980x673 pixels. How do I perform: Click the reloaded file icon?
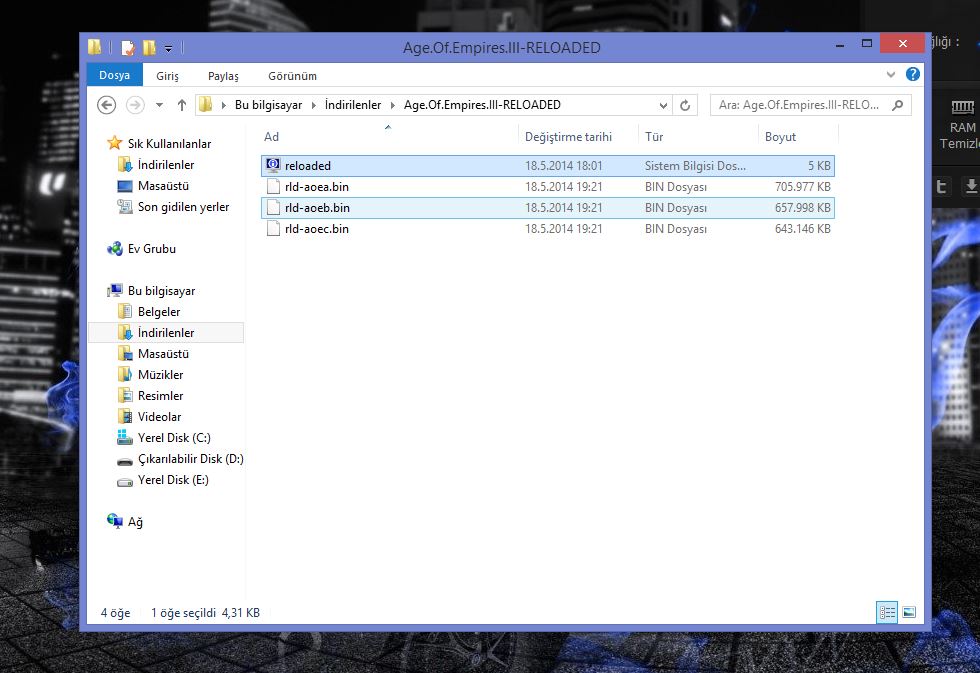point(273,165)
